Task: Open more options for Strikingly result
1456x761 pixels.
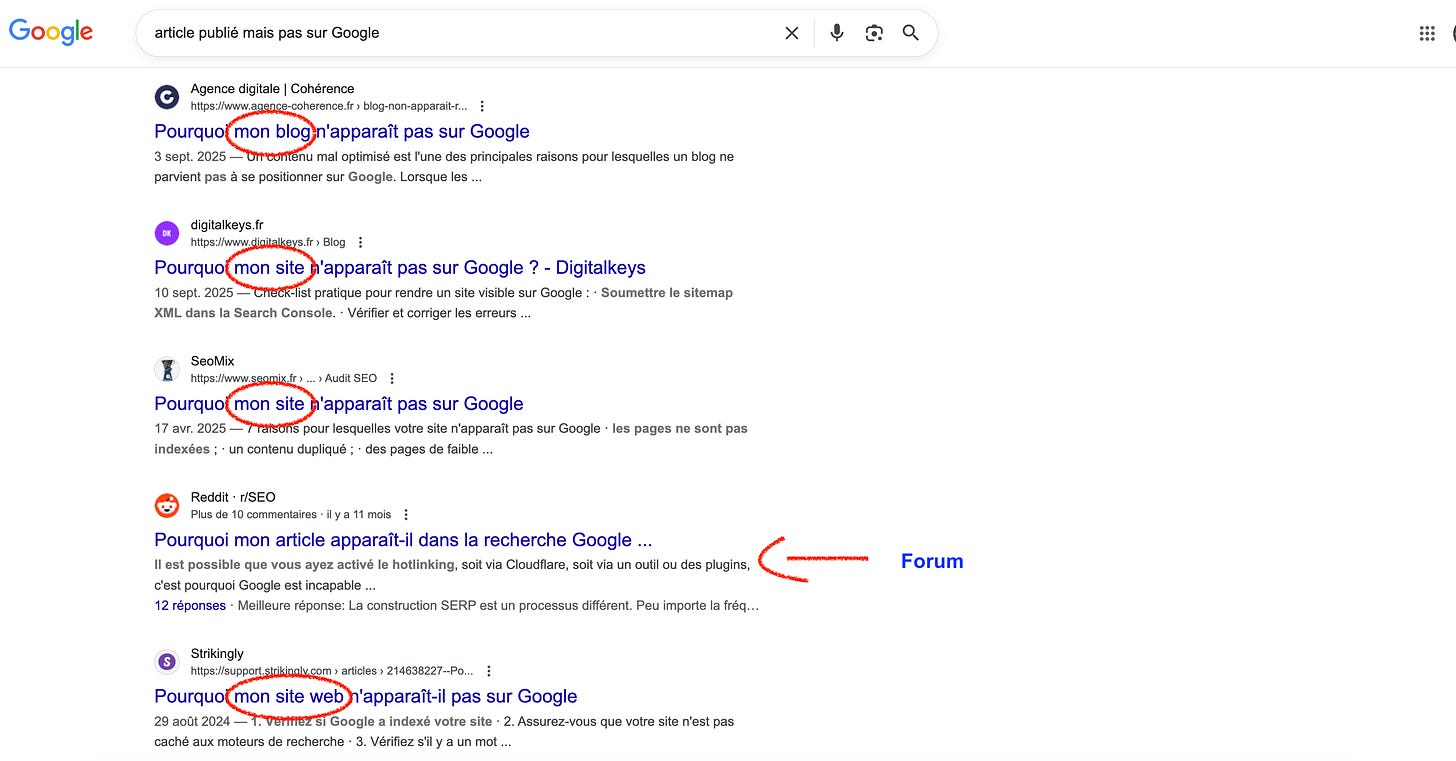Action: click(488, 671)
